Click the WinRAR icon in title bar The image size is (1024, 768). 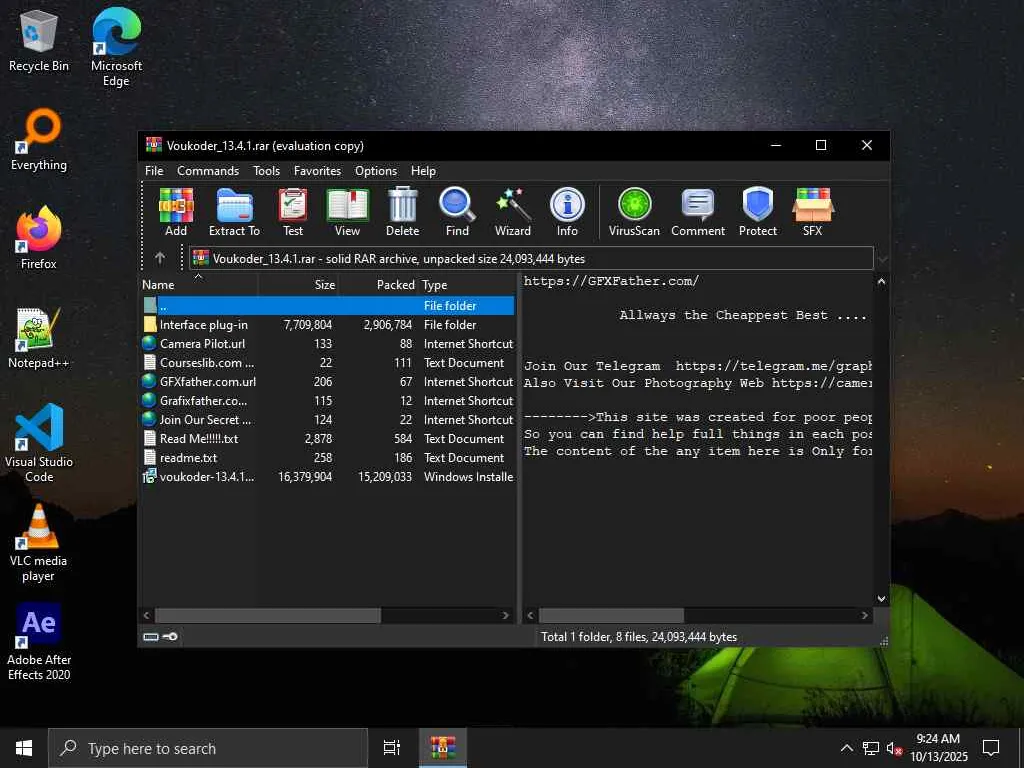pos(154,145)
